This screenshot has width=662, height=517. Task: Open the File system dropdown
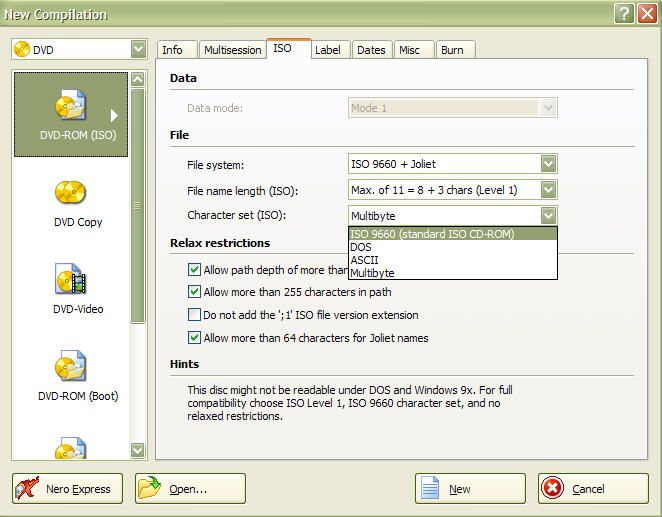coord(547,164)
